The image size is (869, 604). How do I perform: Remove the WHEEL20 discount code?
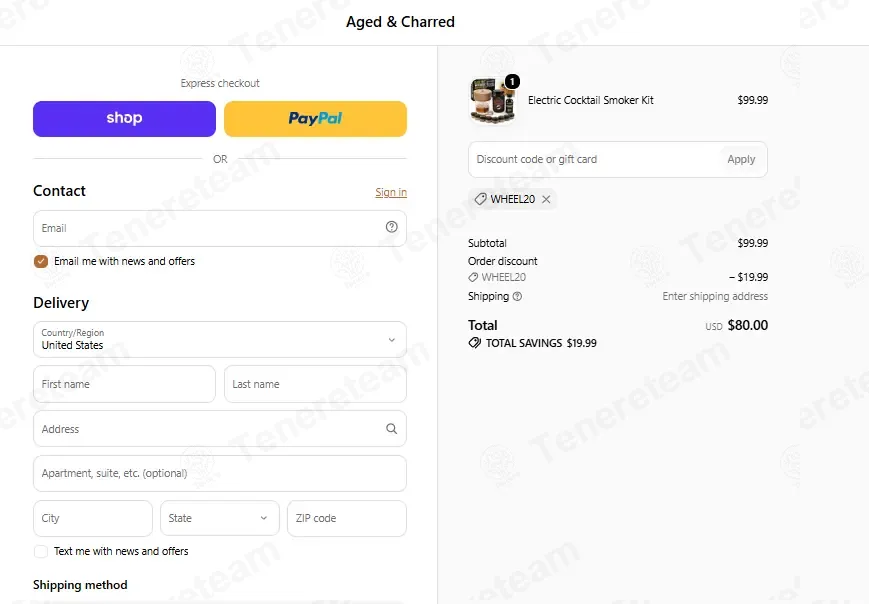(x=546, y=199)
